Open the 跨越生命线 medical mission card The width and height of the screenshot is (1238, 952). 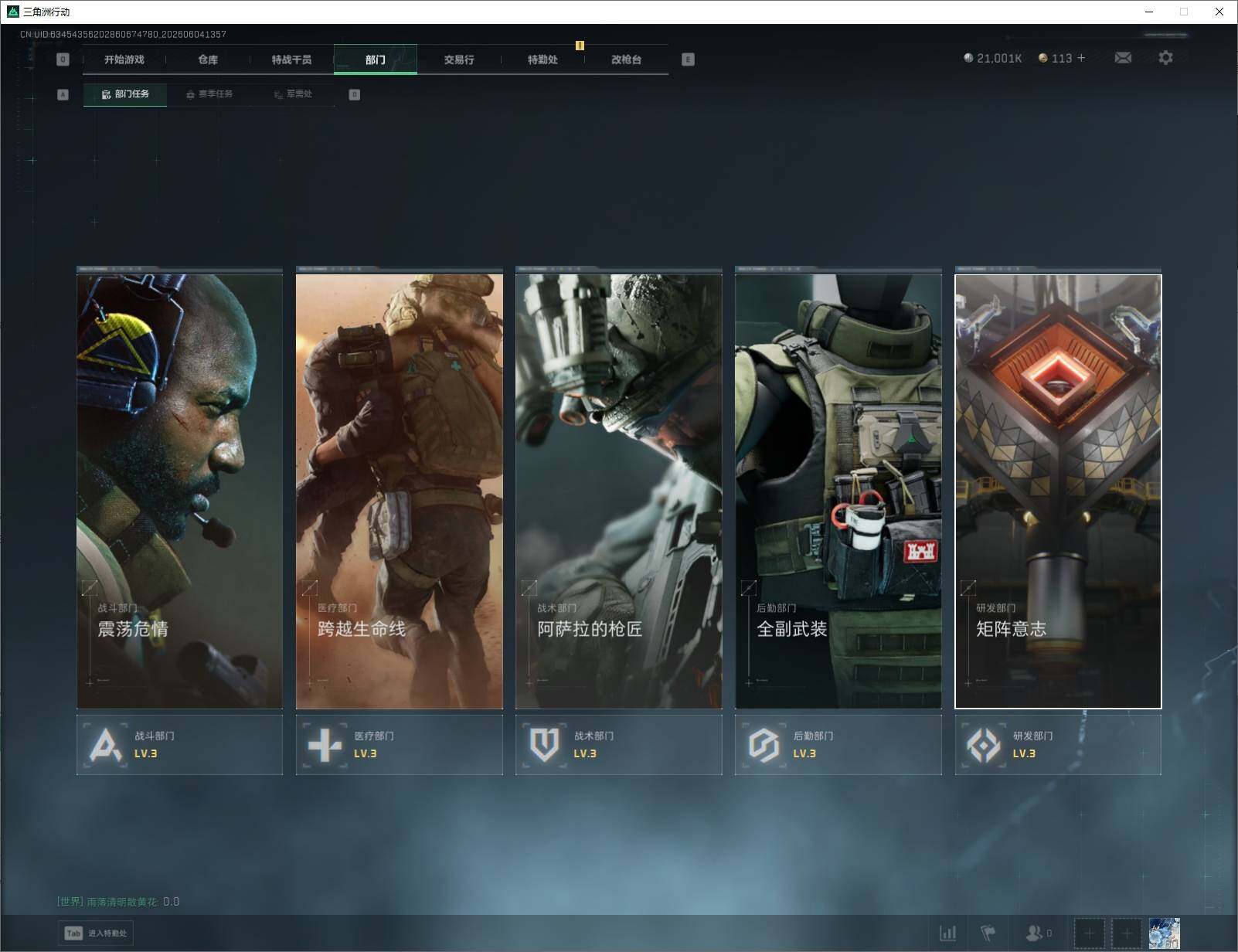400,491
